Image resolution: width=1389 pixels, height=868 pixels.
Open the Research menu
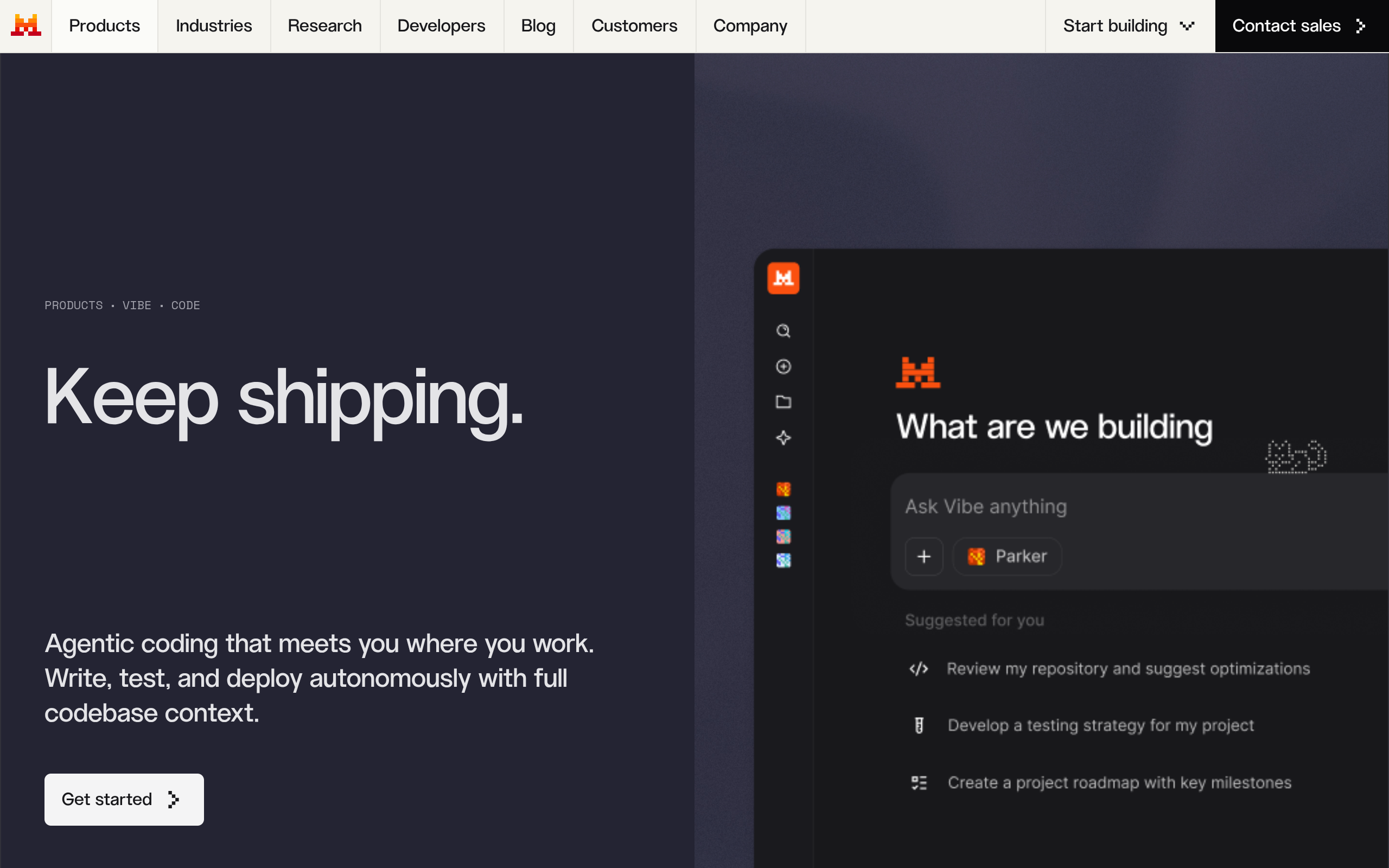(x=325, y=26)
